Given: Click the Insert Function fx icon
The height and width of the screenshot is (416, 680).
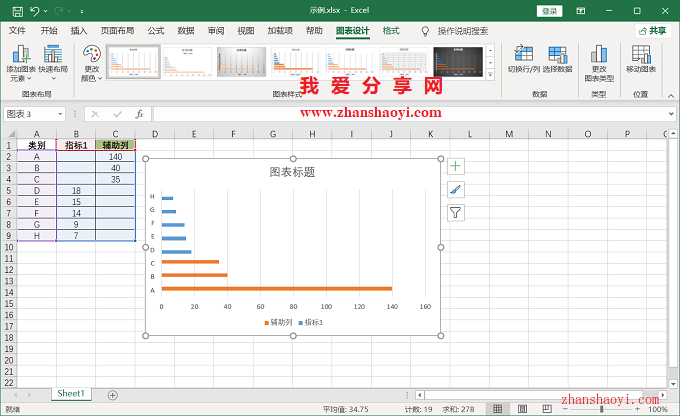Looking at the screenshot, I should (139, 114).
